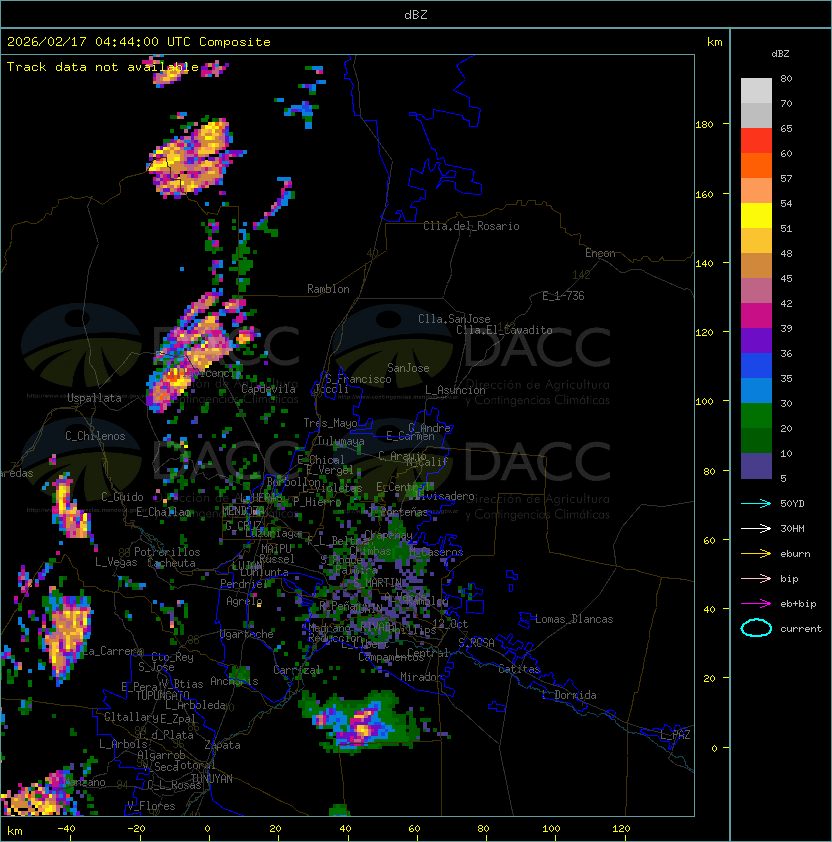Viewport: 832px width, 842px height.
Task: Click the 'Lomas_Blancas' map label
Action: pos(574,619)
